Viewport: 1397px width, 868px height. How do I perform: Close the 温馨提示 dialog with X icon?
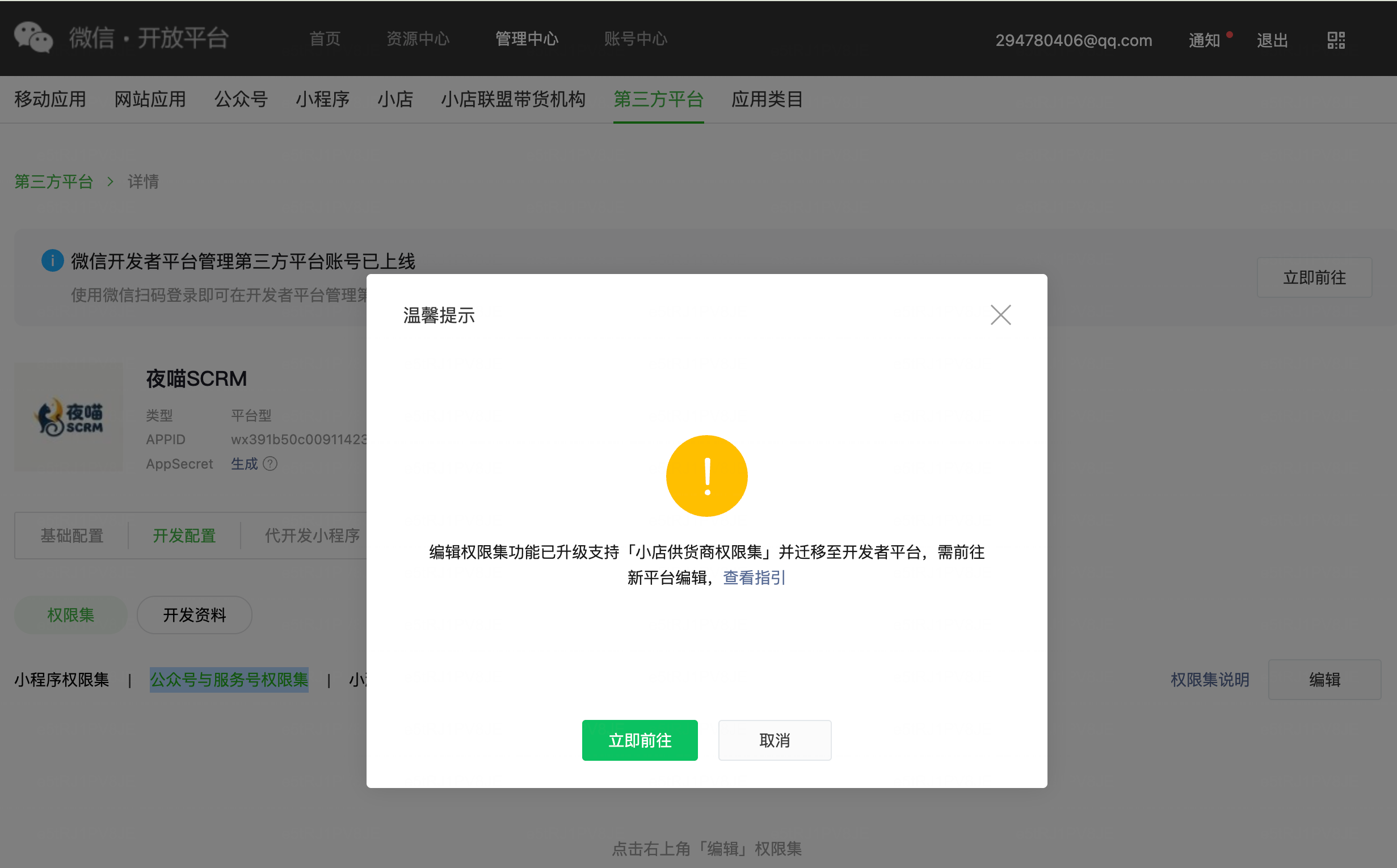click(x=1000, y=315)
